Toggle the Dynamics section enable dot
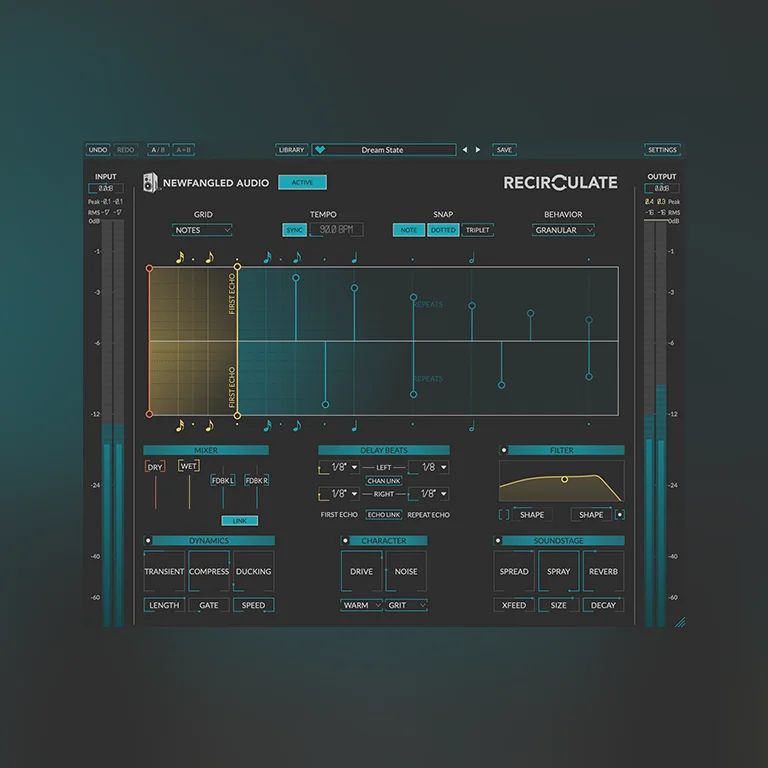The image size is (768, 768). tap(148, 540)
